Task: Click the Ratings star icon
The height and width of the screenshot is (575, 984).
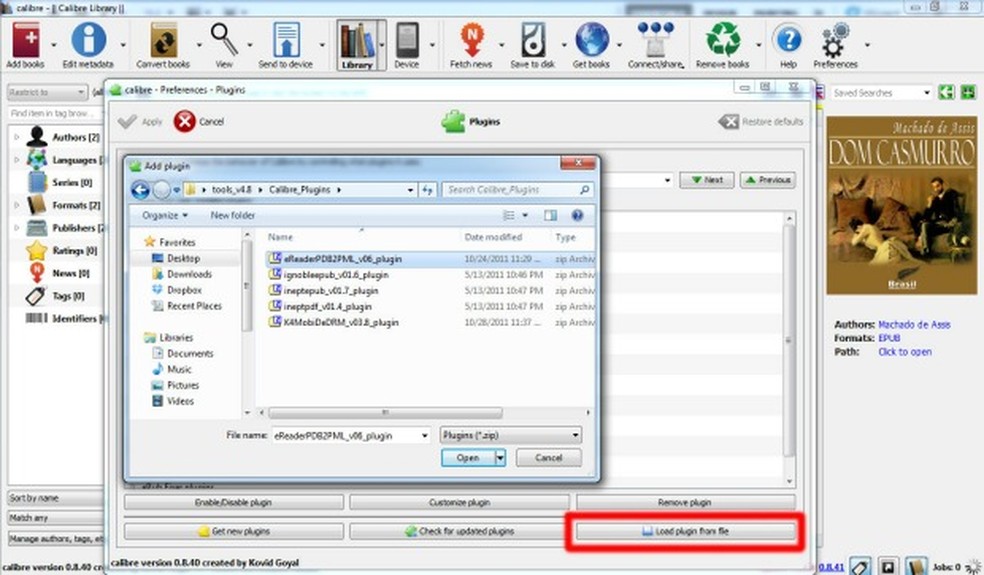Action: tap(37, 250)
